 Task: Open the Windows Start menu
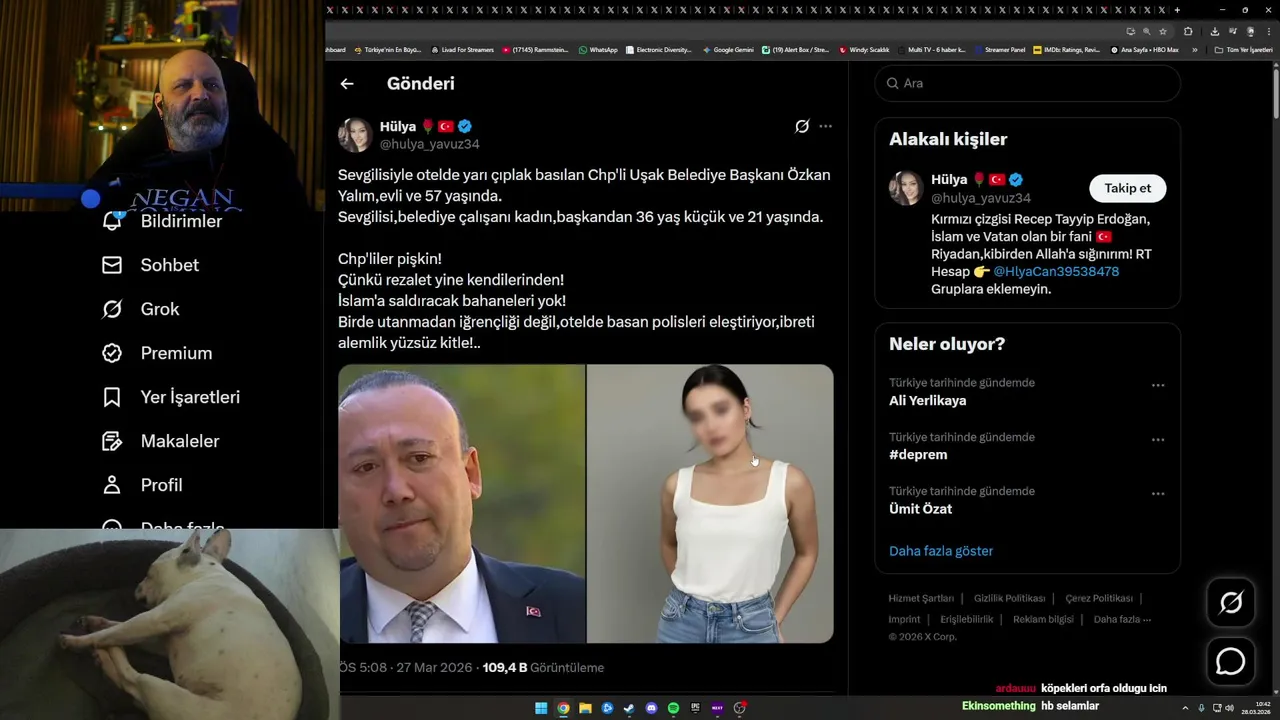click(541, 708)
